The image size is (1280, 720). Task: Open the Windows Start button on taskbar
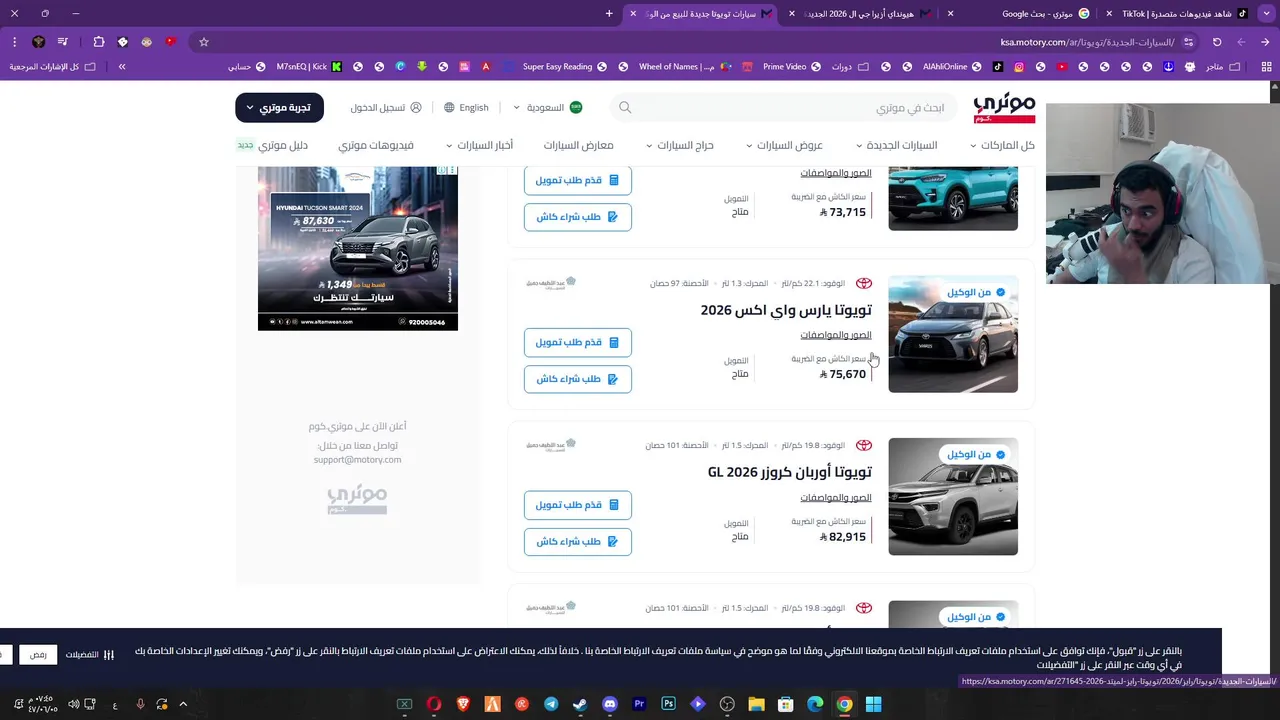tap(873, 704)
